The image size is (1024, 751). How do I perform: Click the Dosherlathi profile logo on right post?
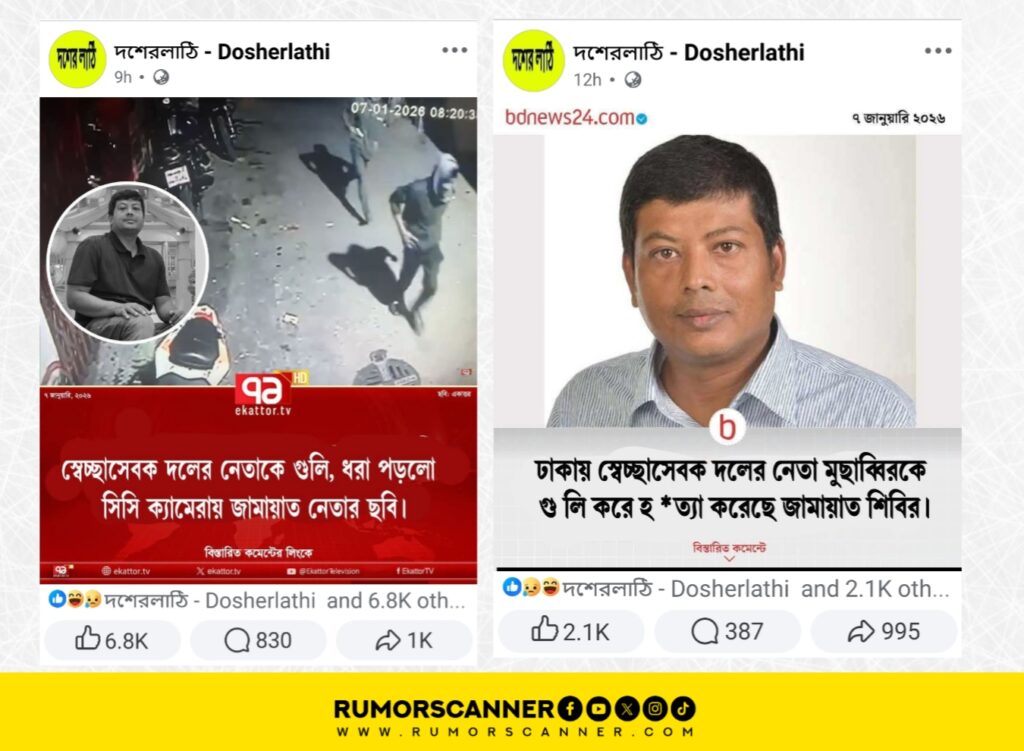click(x=534, y=59)
